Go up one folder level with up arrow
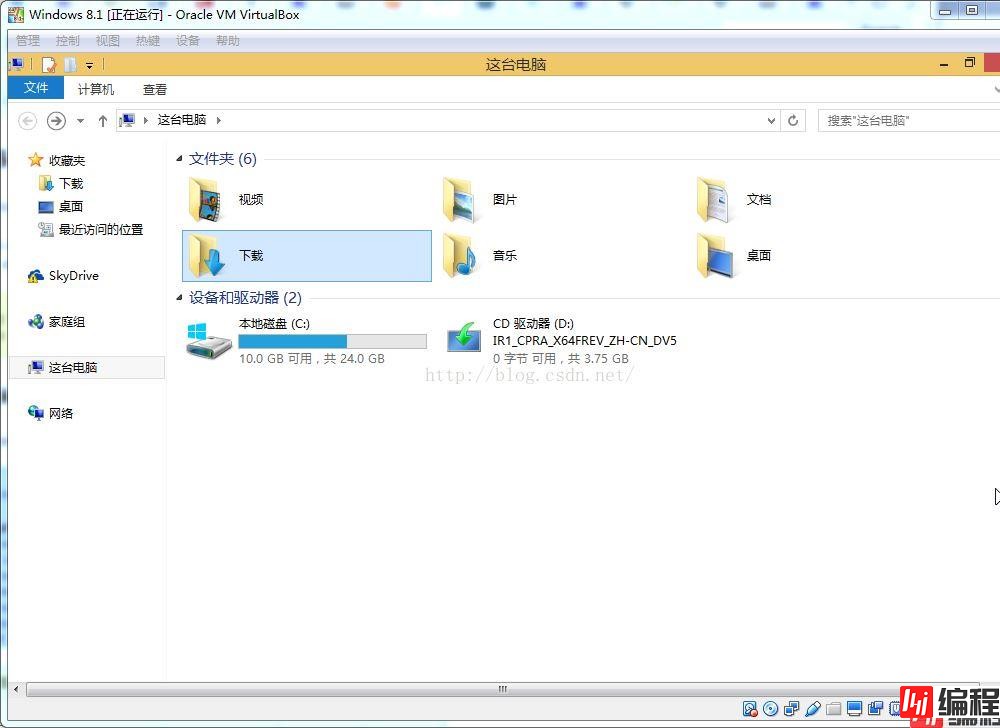 (x=102, y=120)
